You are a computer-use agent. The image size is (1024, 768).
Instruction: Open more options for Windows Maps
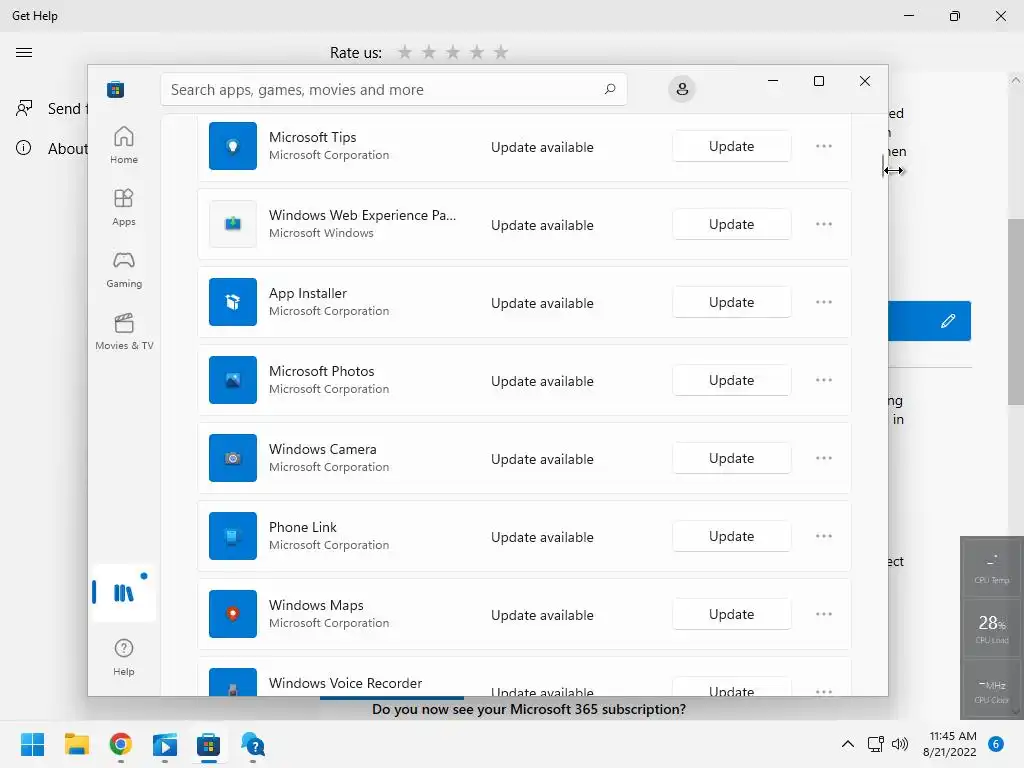824,615
